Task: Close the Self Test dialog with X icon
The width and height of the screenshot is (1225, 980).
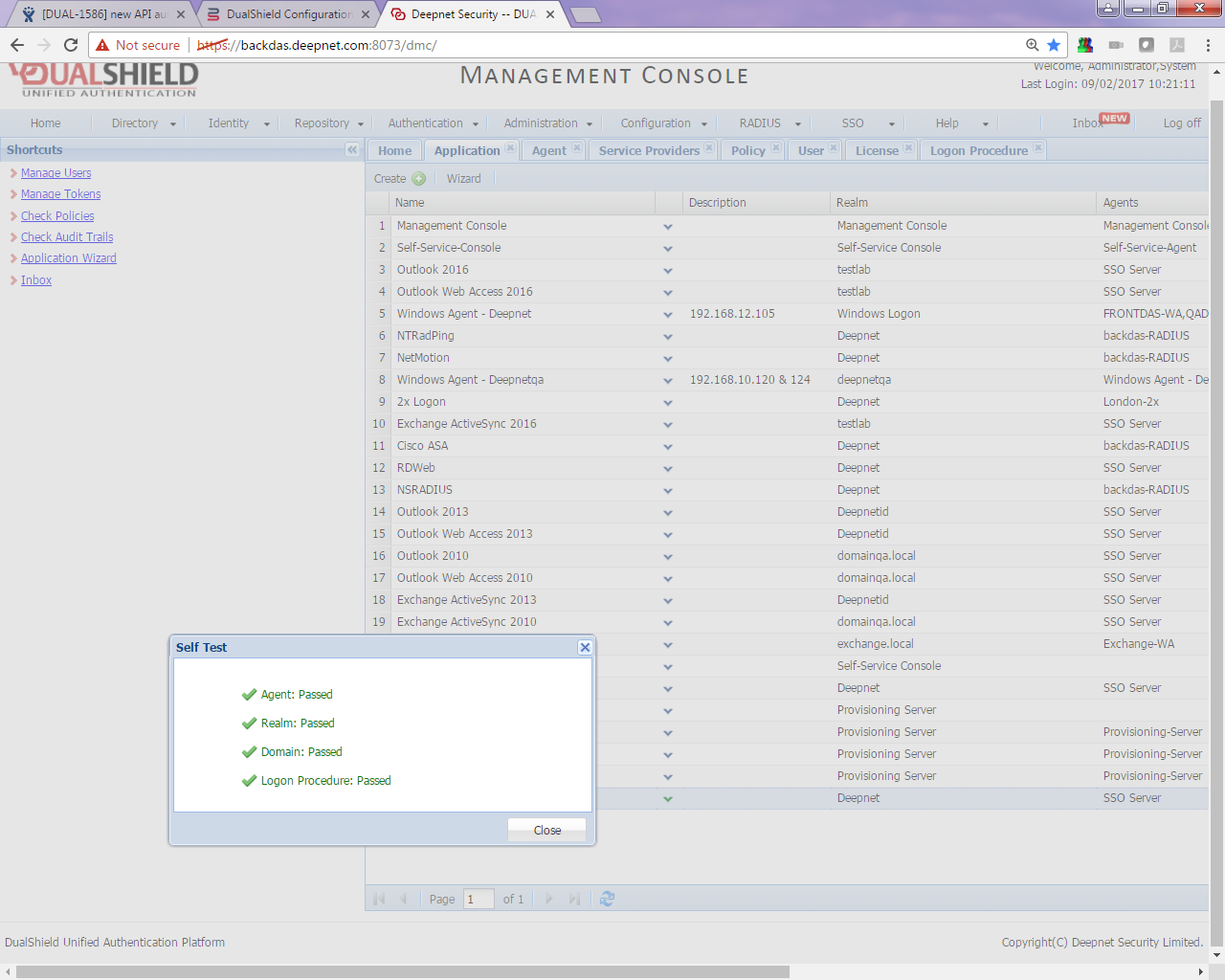Action: (585, 648)
